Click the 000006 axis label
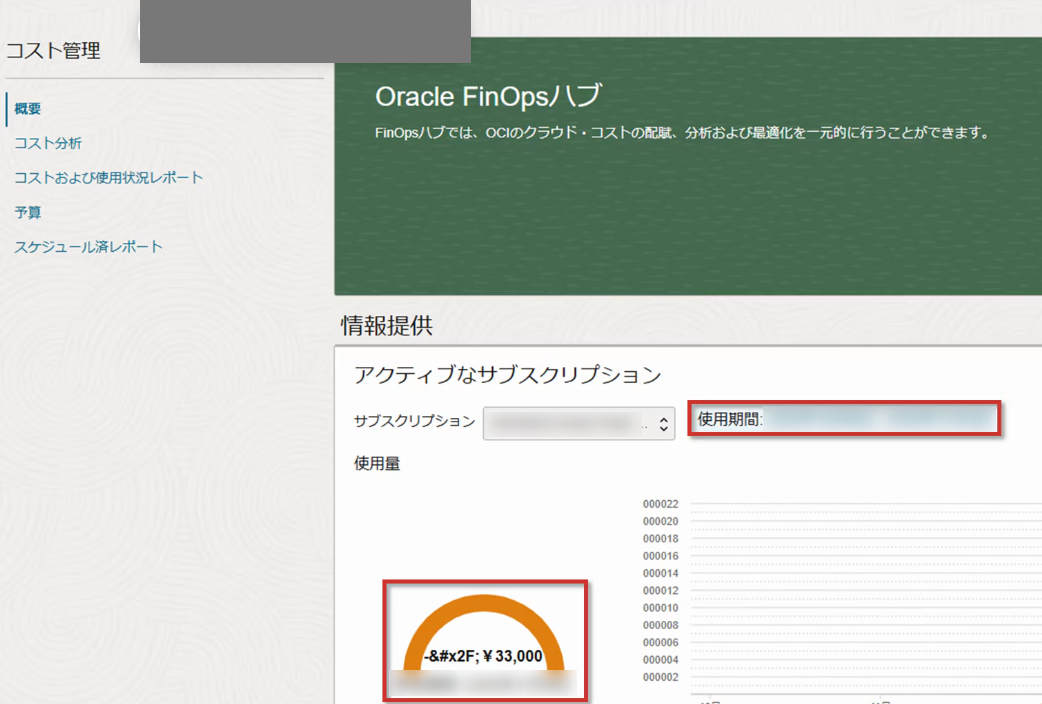This screenshot has width=1042, height=704. click(x=661, y=643)
